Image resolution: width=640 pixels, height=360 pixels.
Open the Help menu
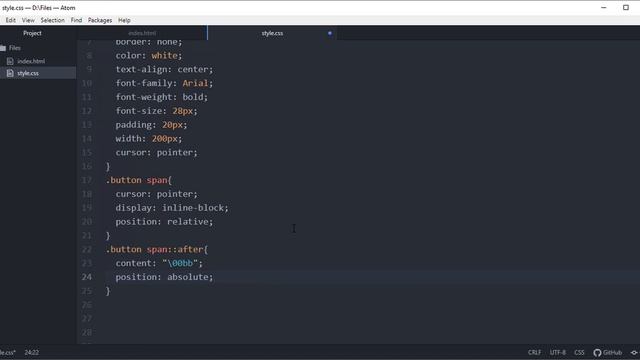click(x=124, y=20)
